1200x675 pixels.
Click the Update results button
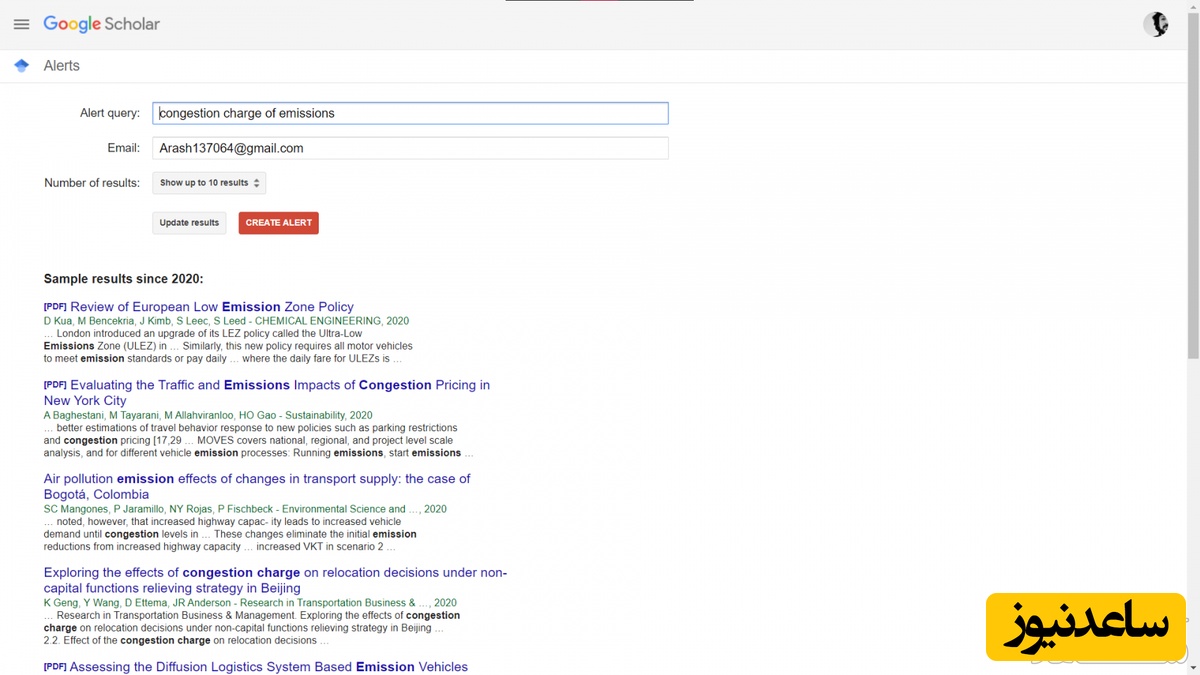coord(189,223)
